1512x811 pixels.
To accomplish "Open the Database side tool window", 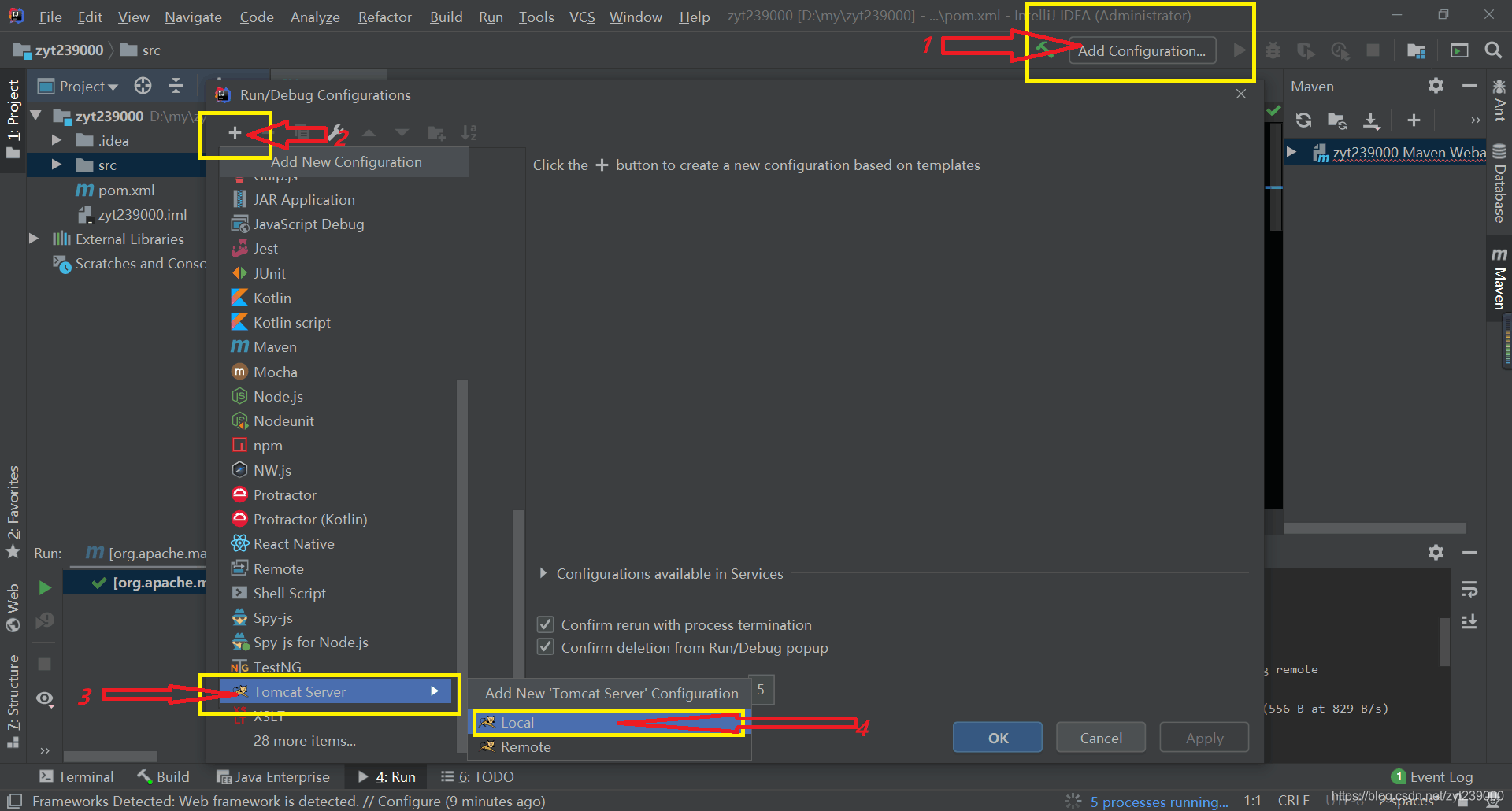I will 1499,184.
